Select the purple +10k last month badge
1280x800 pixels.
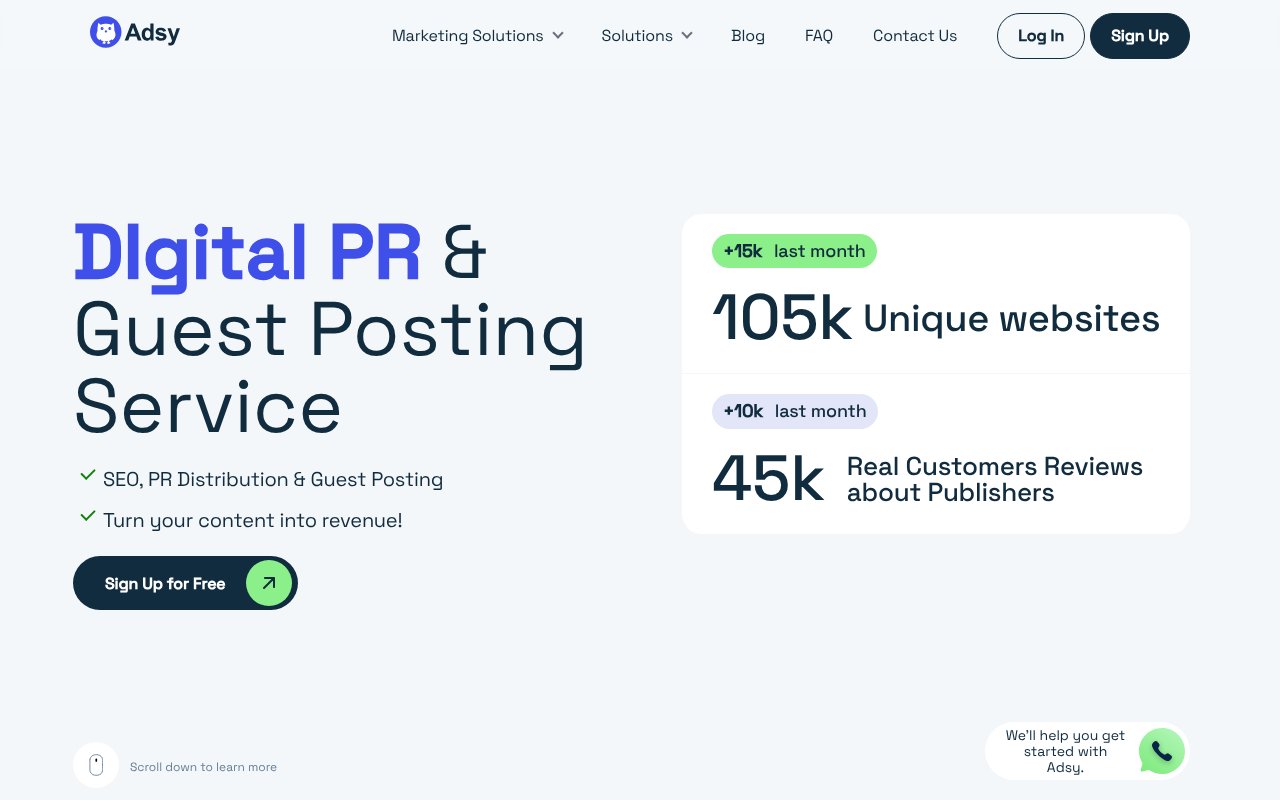pyautogui.click(x=794, y=411)
